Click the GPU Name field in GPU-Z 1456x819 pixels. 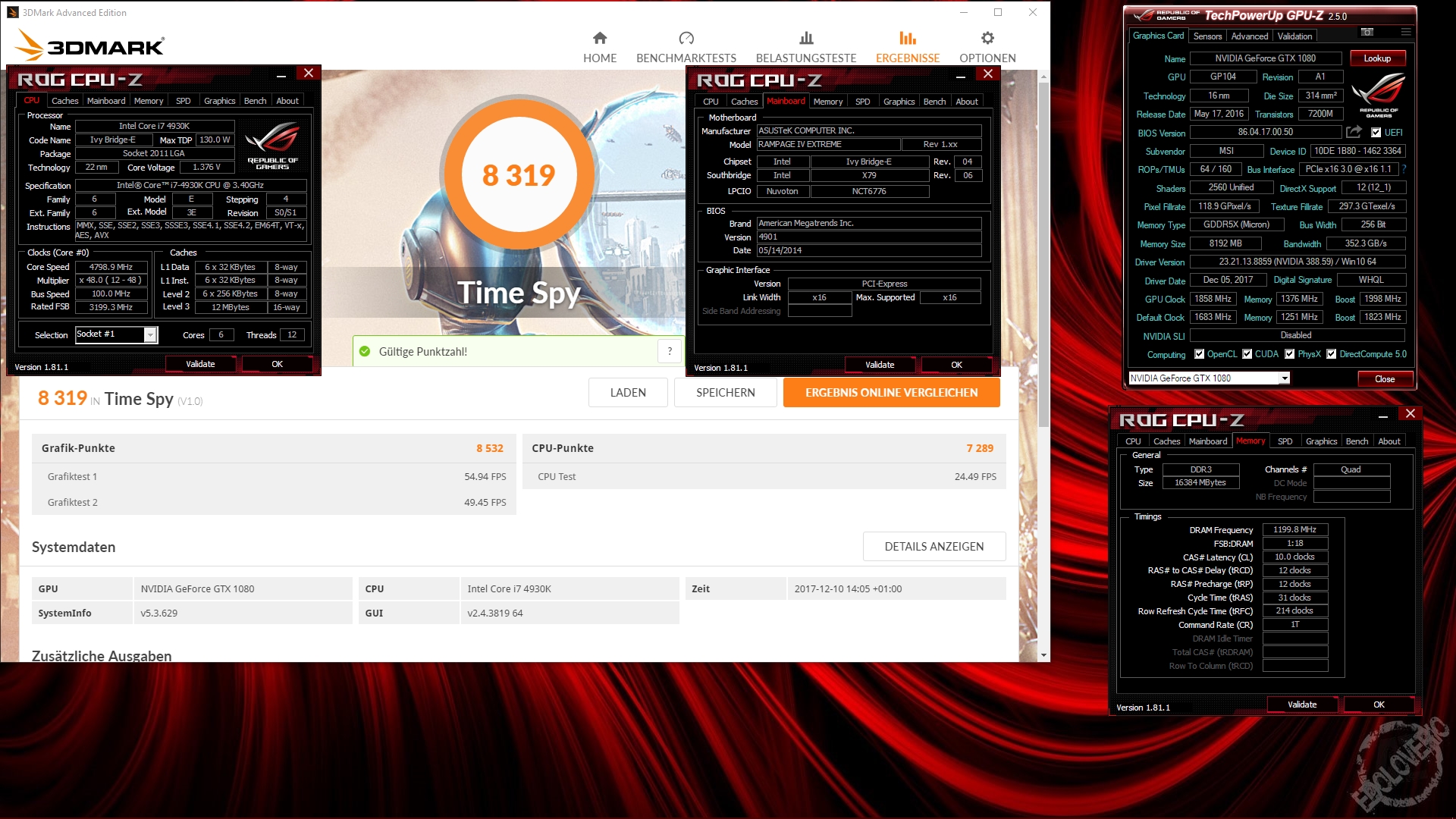pos(1265,58)
